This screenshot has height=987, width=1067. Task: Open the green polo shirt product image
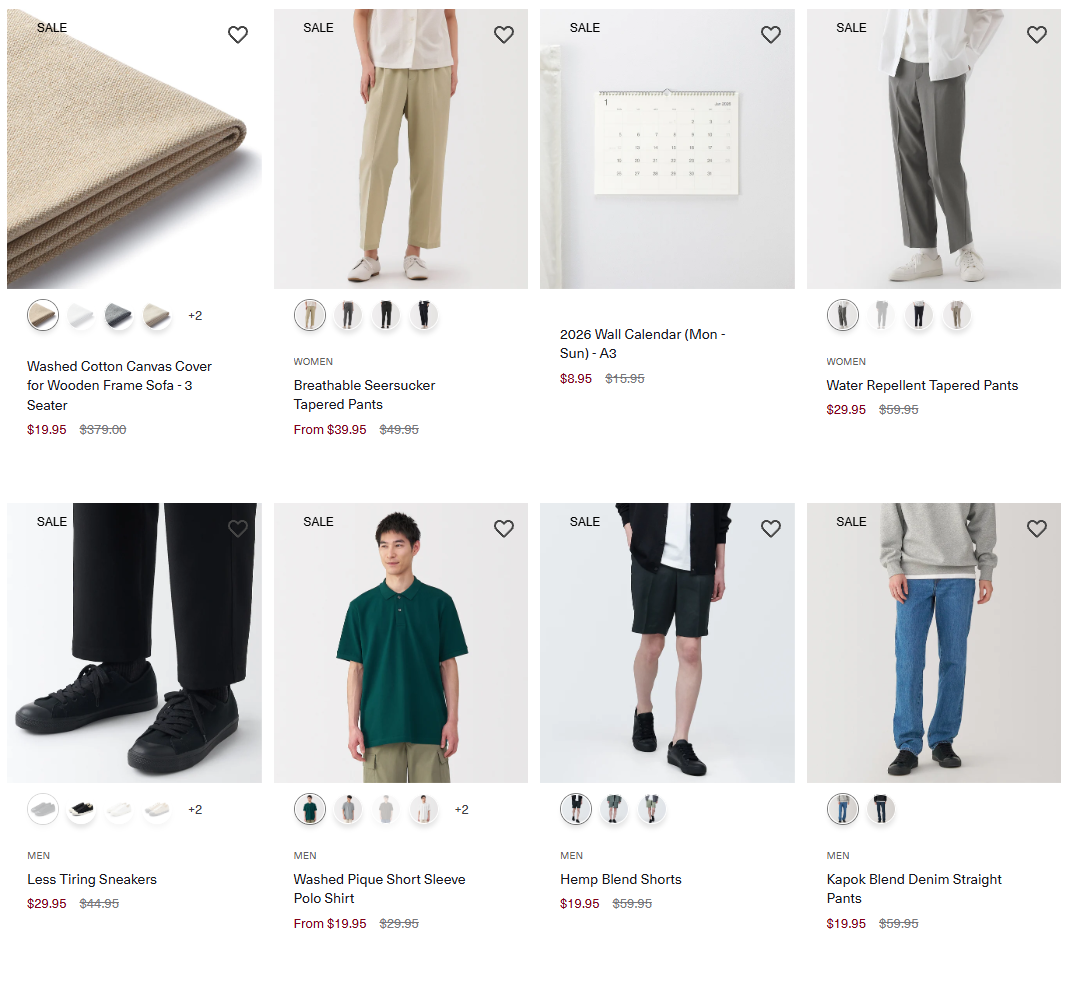tap(401, 643)
